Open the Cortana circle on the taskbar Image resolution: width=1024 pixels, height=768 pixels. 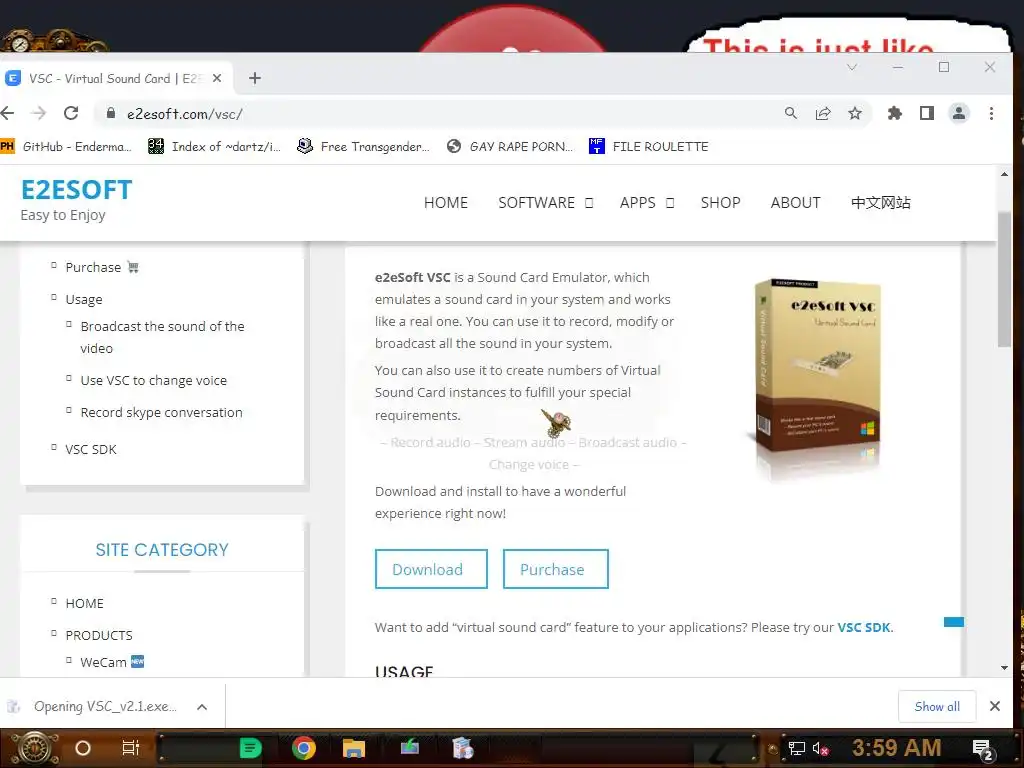82,748
